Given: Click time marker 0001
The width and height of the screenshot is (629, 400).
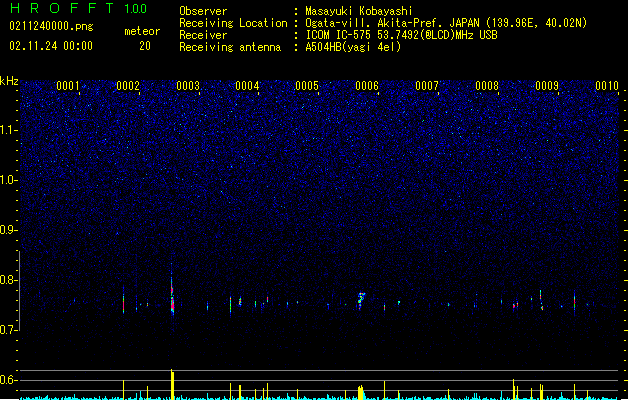Looking at the screenshot, I should point(68,86).
